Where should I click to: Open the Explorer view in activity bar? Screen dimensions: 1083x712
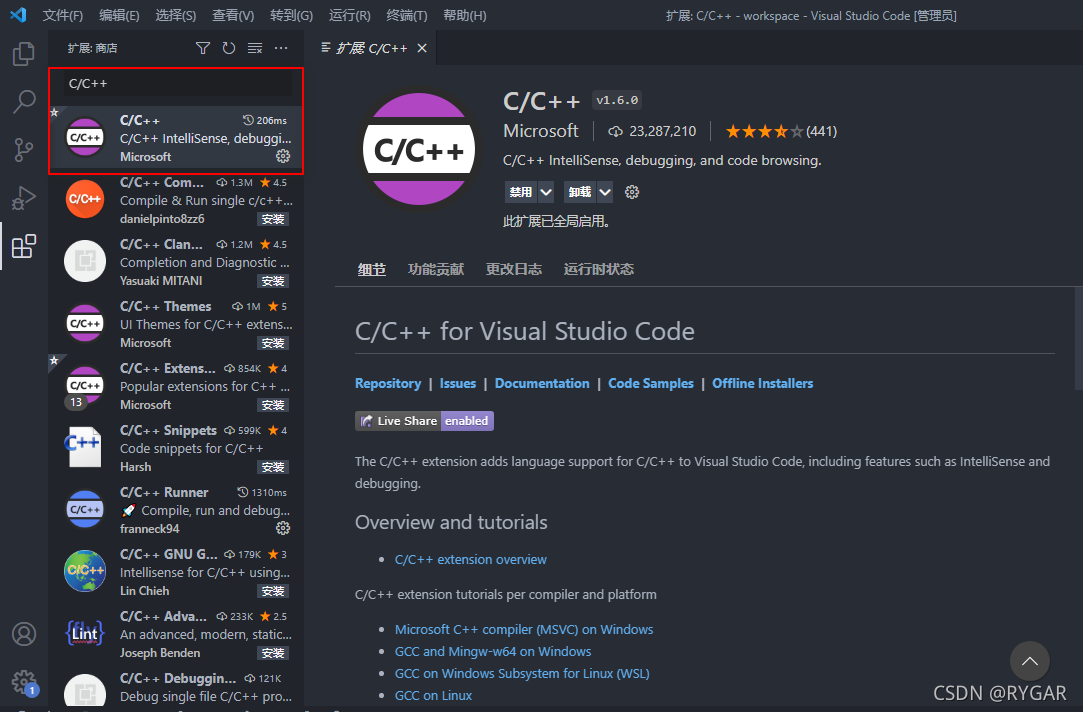coord(23,54)
